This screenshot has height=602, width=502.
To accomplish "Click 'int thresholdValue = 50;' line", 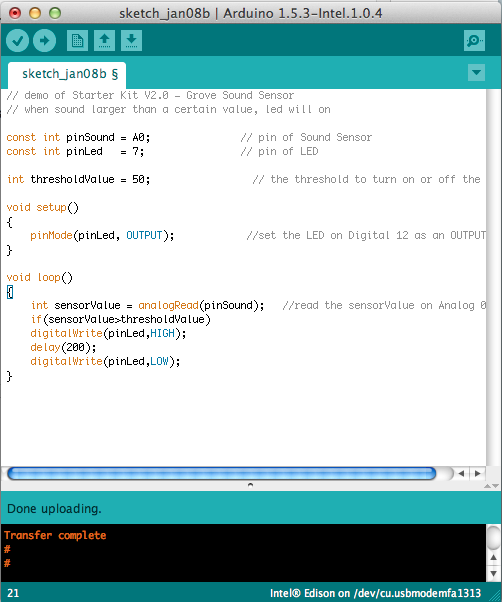I will point(79,179).
